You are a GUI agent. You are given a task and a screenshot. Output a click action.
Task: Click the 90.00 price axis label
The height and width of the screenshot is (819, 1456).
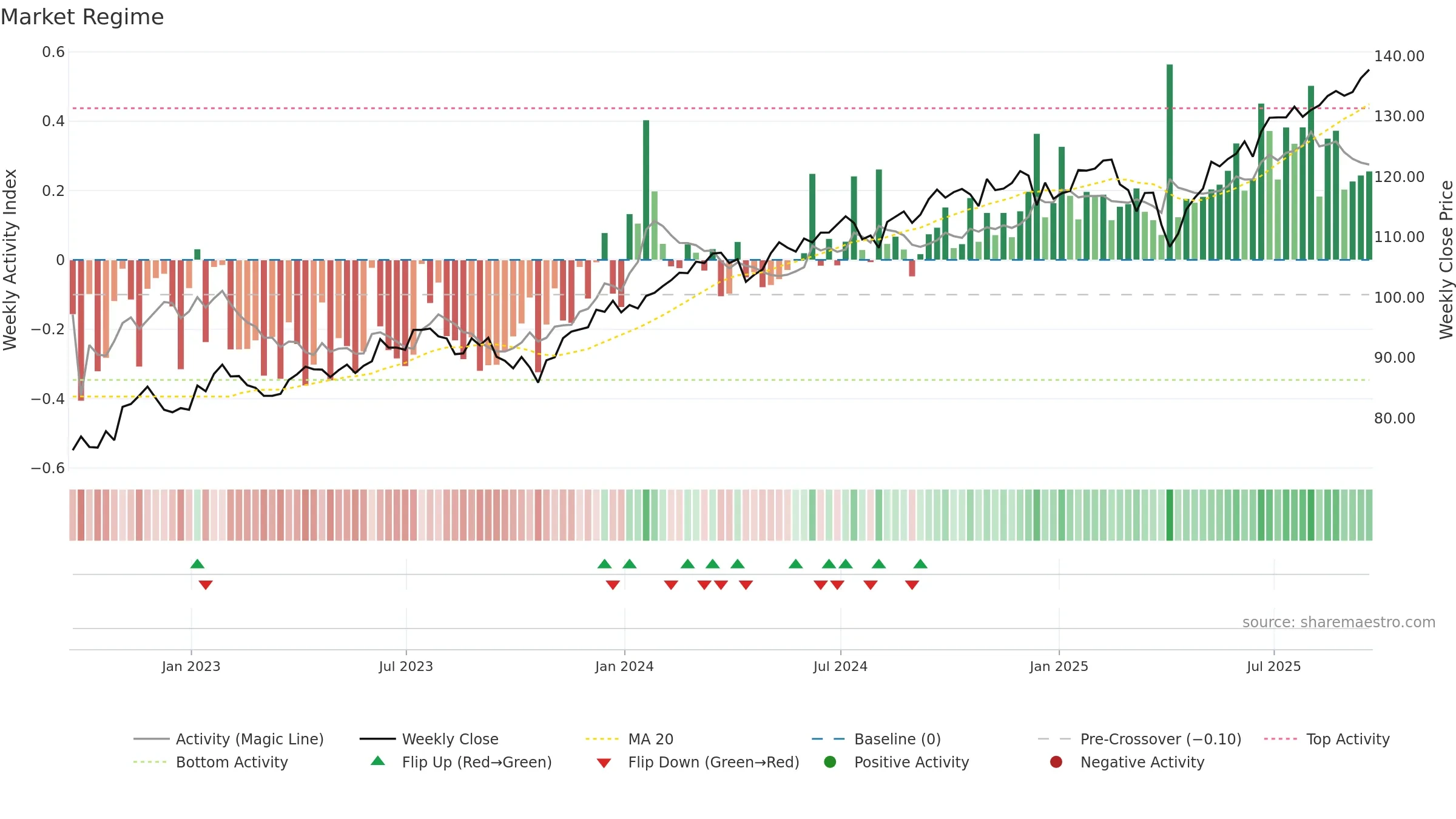(1394, 358)
